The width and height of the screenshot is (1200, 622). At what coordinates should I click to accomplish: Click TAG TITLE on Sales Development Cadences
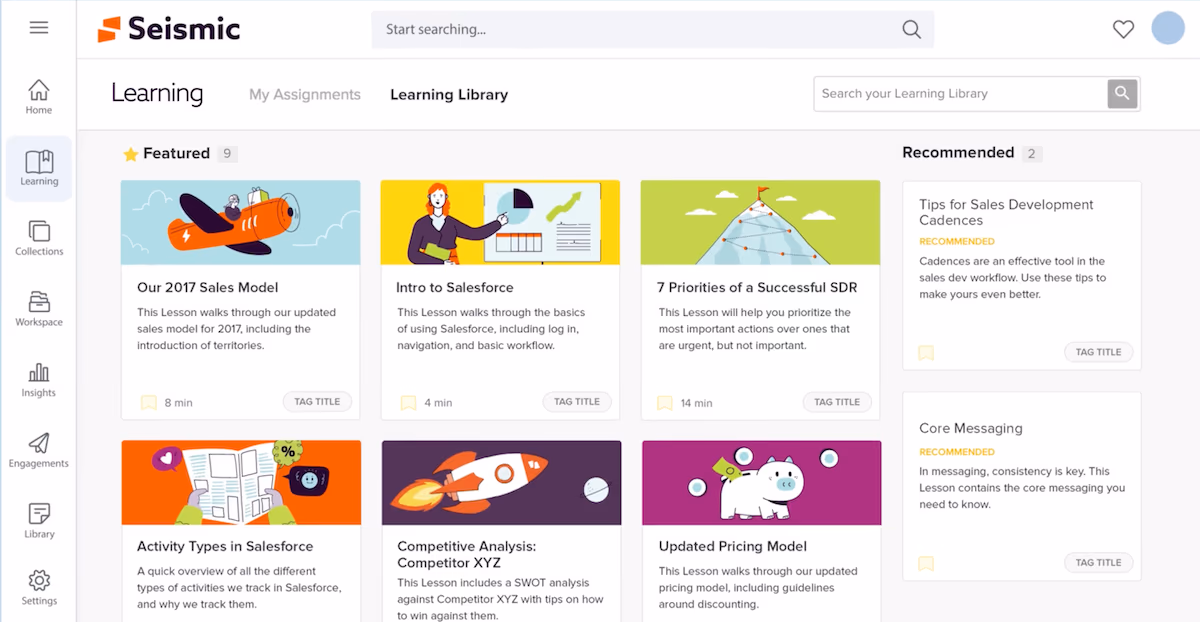(x=1099, y=352)
